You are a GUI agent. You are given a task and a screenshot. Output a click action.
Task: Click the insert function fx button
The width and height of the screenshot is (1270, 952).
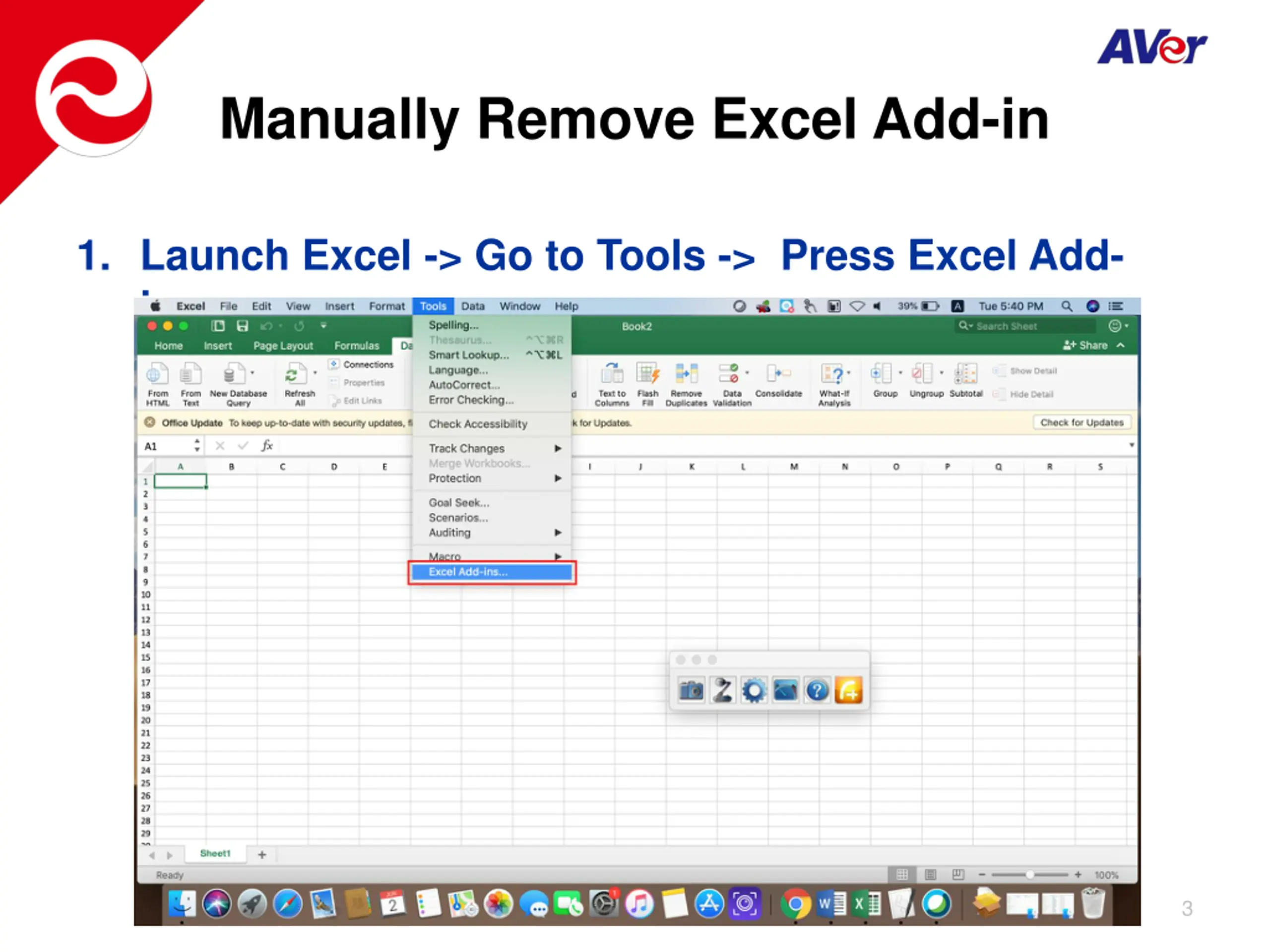pos(267,446)
